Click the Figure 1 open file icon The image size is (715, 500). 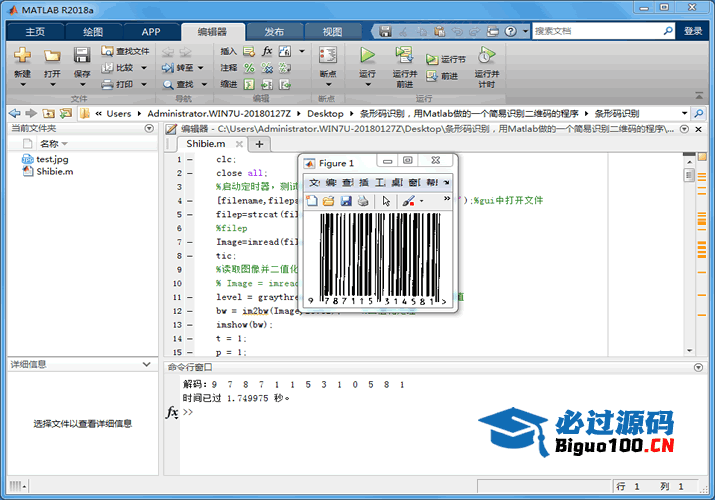coord(328,201)
